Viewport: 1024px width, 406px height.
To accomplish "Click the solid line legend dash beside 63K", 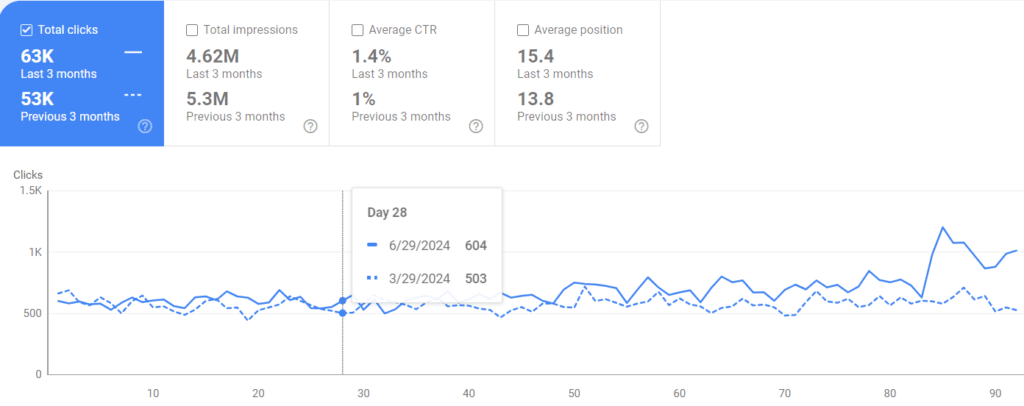I will pos(133,52).
